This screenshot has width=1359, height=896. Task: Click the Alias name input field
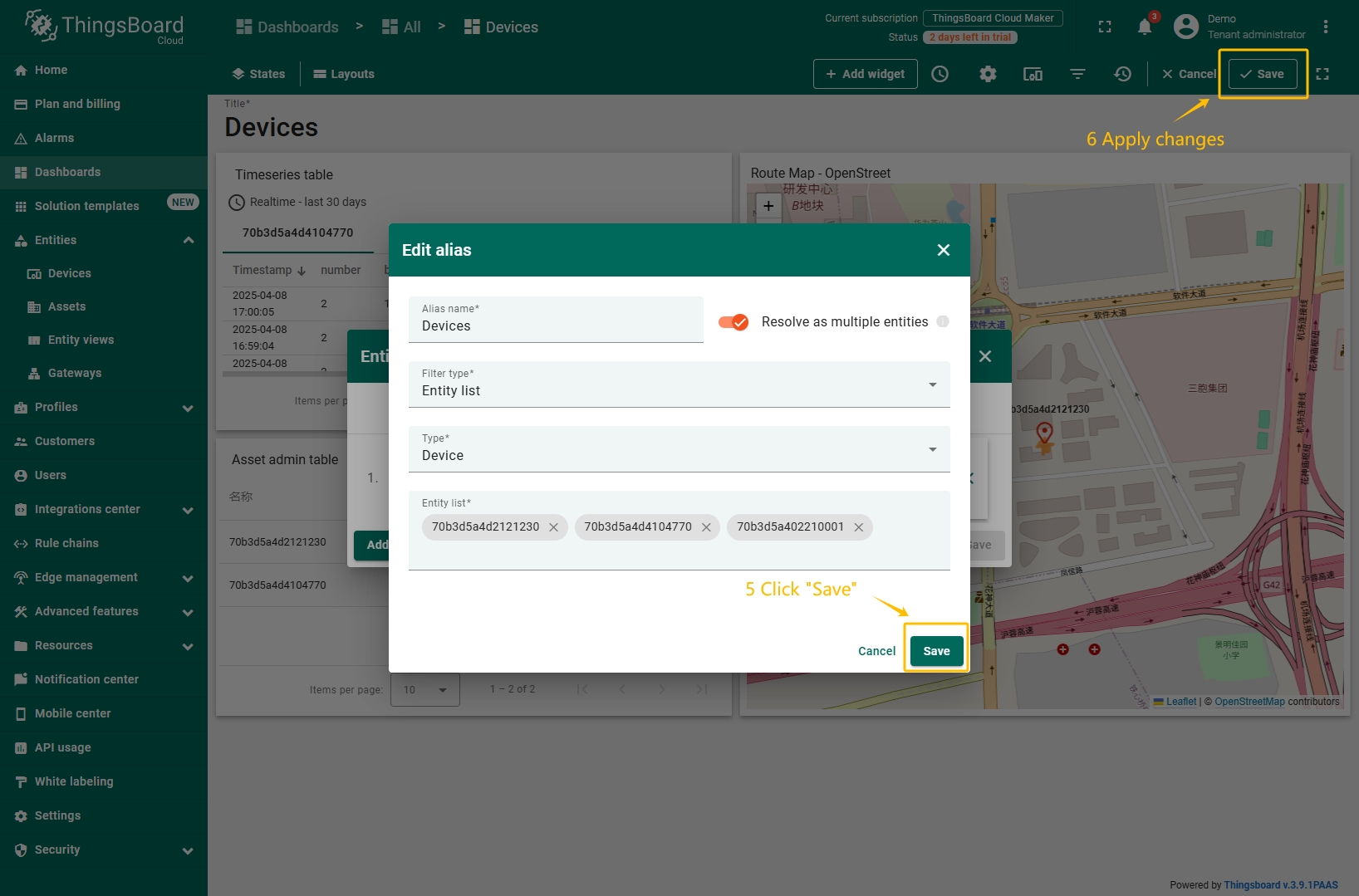point(556,326)
